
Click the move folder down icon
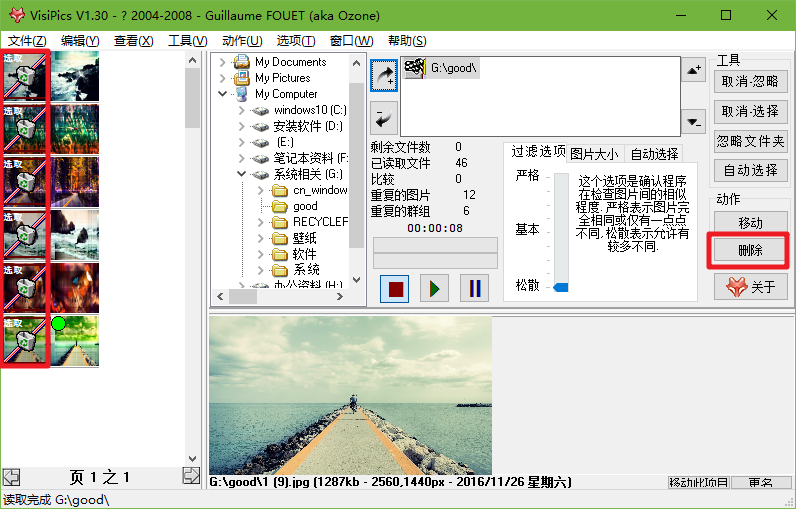coord(695,121)
